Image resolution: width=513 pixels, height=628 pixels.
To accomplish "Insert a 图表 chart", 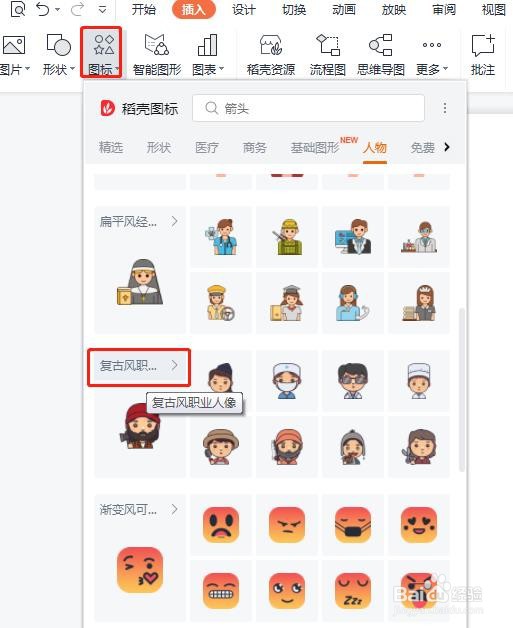I will pyautogui.click(x=207, y=54).
